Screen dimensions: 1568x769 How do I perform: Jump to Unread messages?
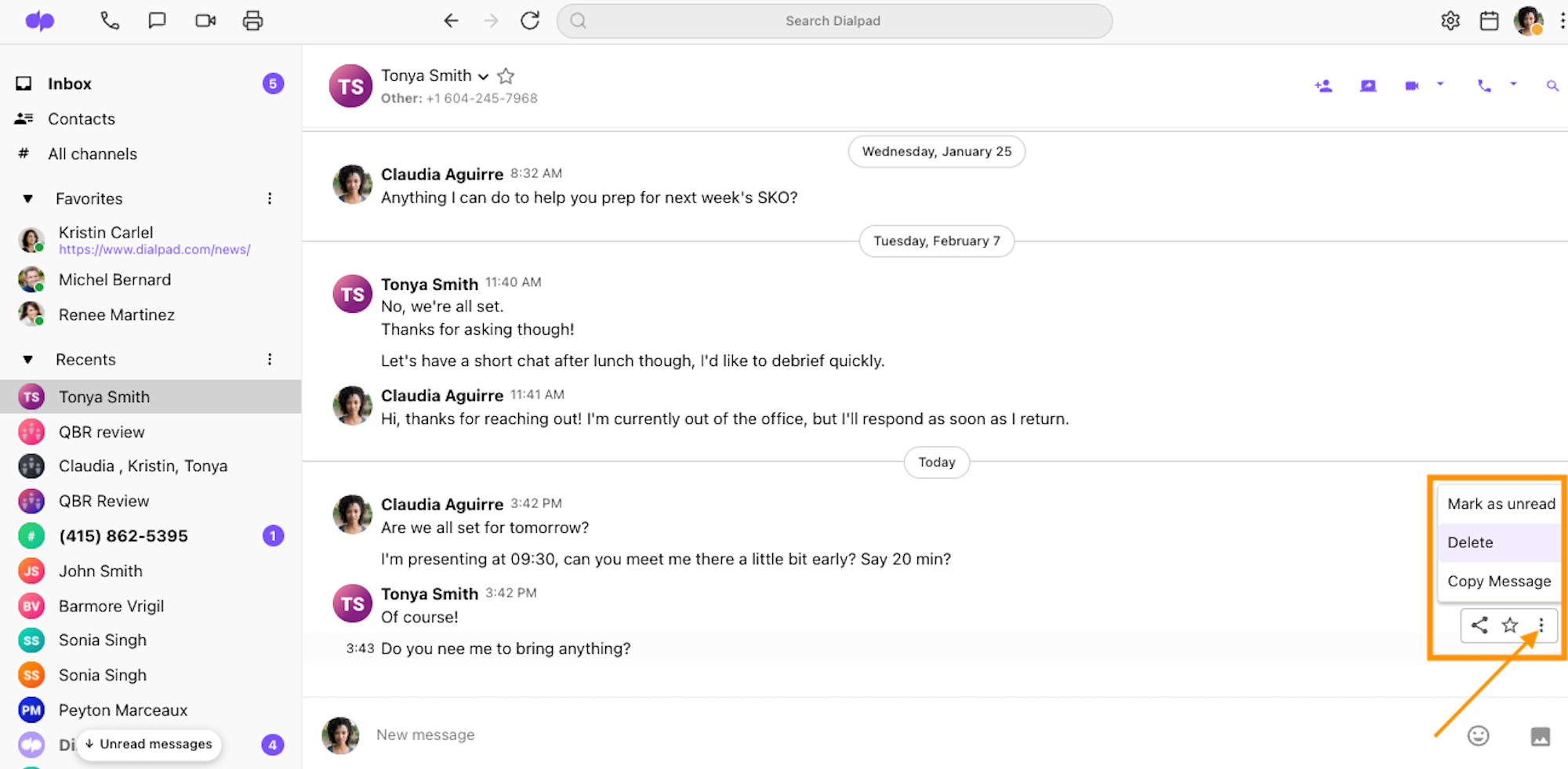pyautogui.click(x=149, y=744)
